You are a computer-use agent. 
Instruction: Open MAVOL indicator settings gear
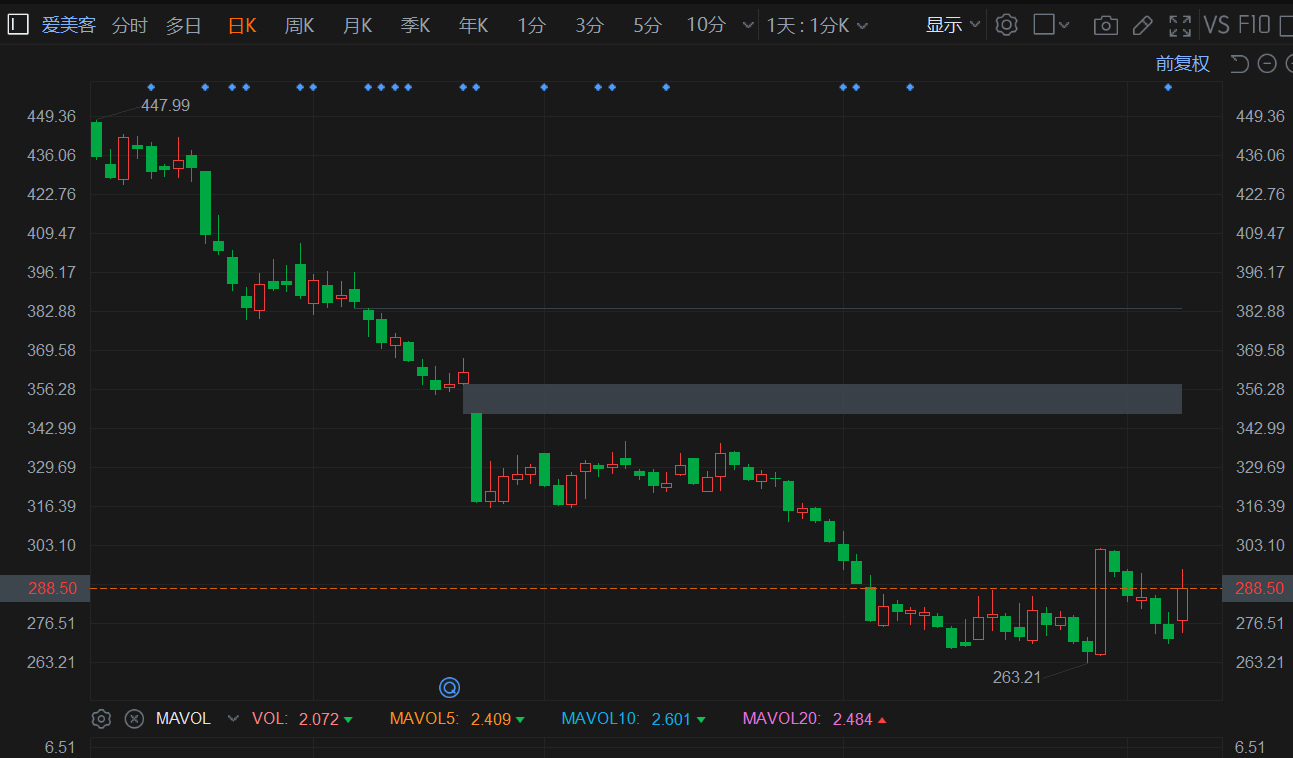point(100,718)
